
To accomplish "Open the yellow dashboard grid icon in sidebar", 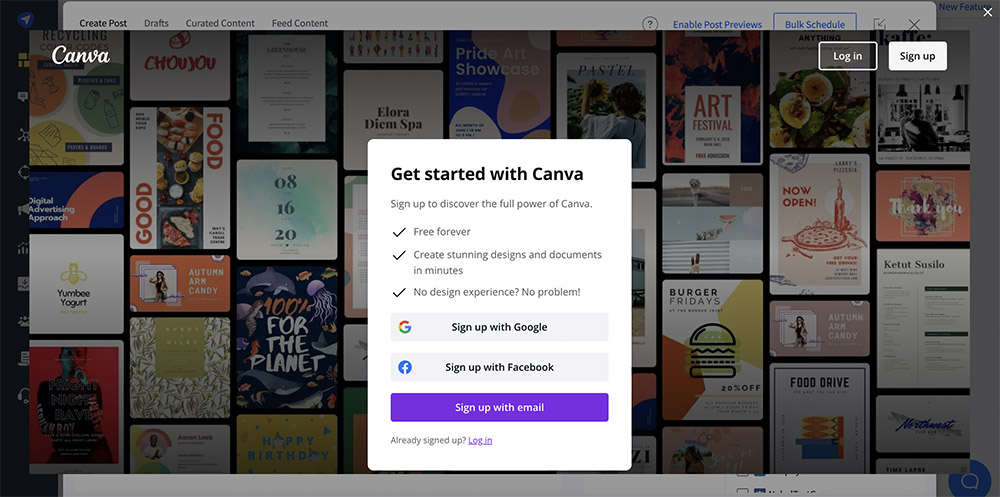I will [24, 60].
